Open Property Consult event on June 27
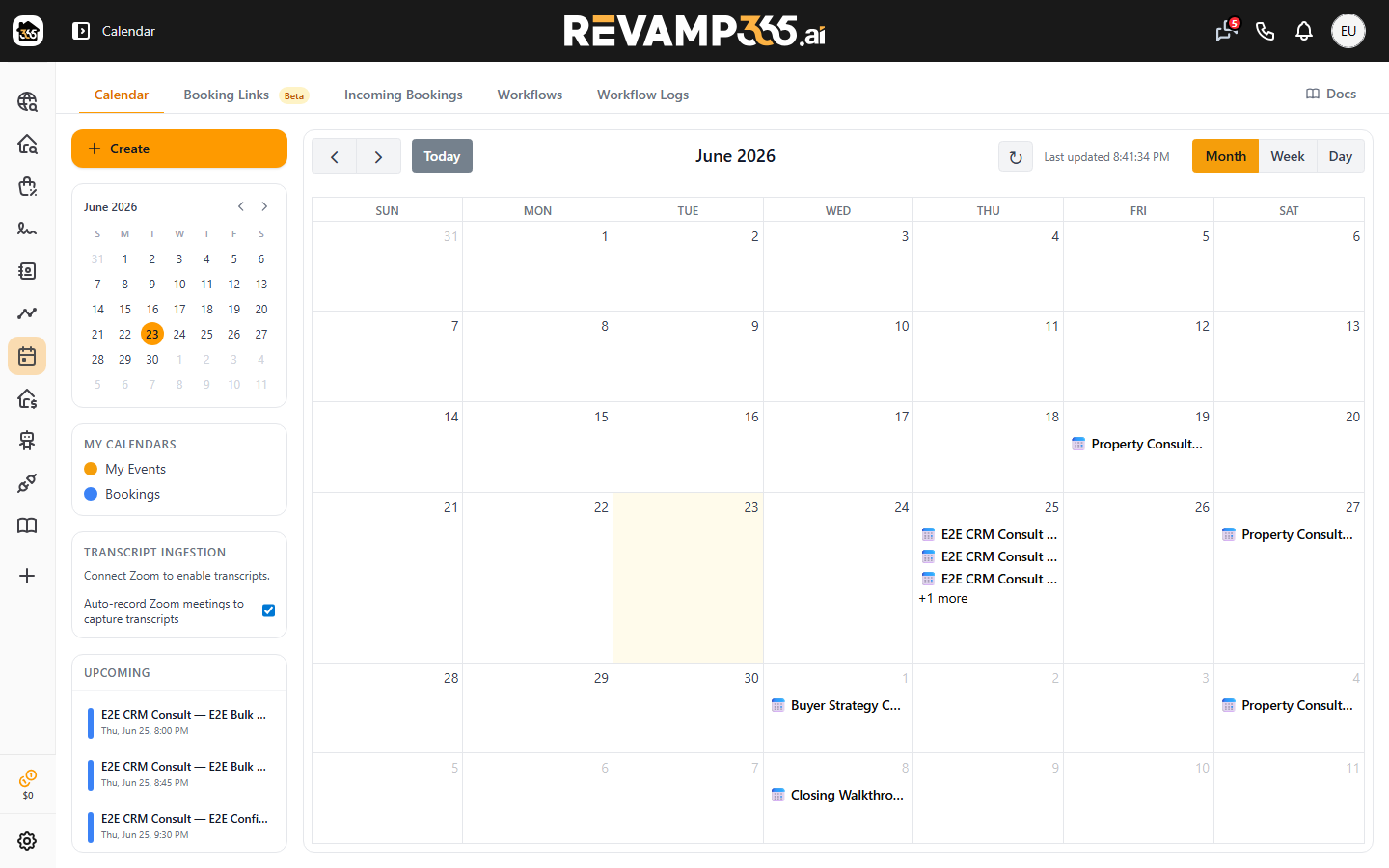Image resolution: width=1389 pixels, height=868 pixels. [1289, 534]
